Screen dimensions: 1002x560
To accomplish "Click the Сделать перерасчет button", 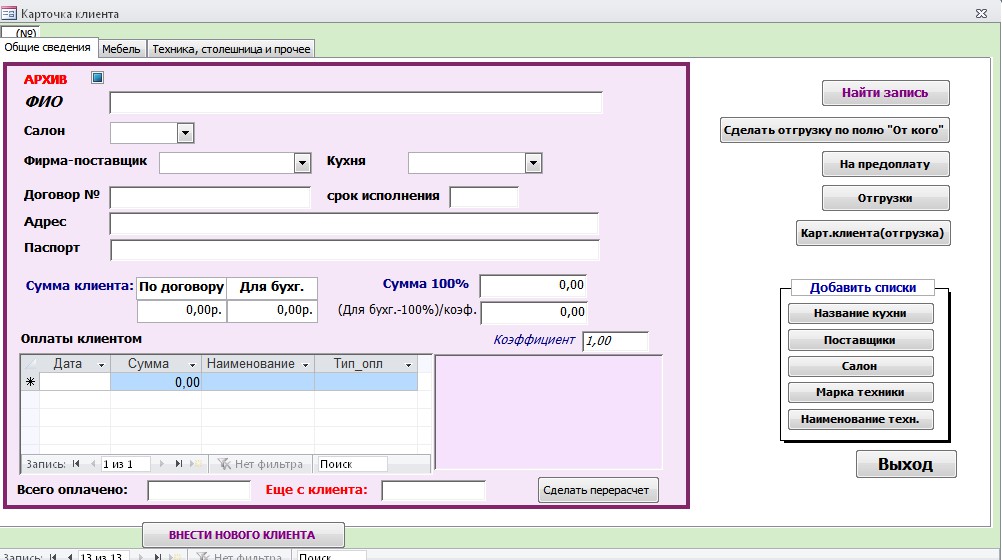I will coord(597,490).
